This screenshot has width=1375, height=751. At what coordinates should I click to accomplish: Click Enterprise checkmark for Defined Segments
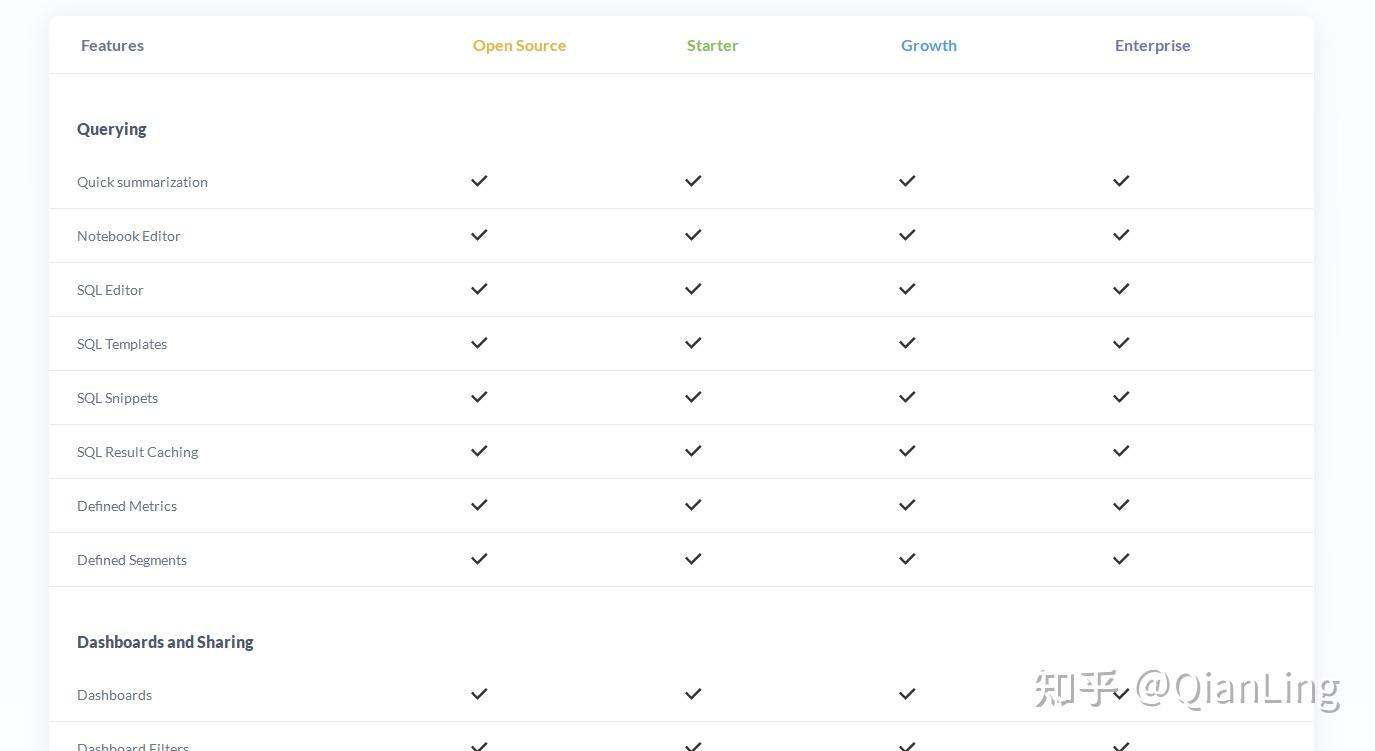(1121, 559)
